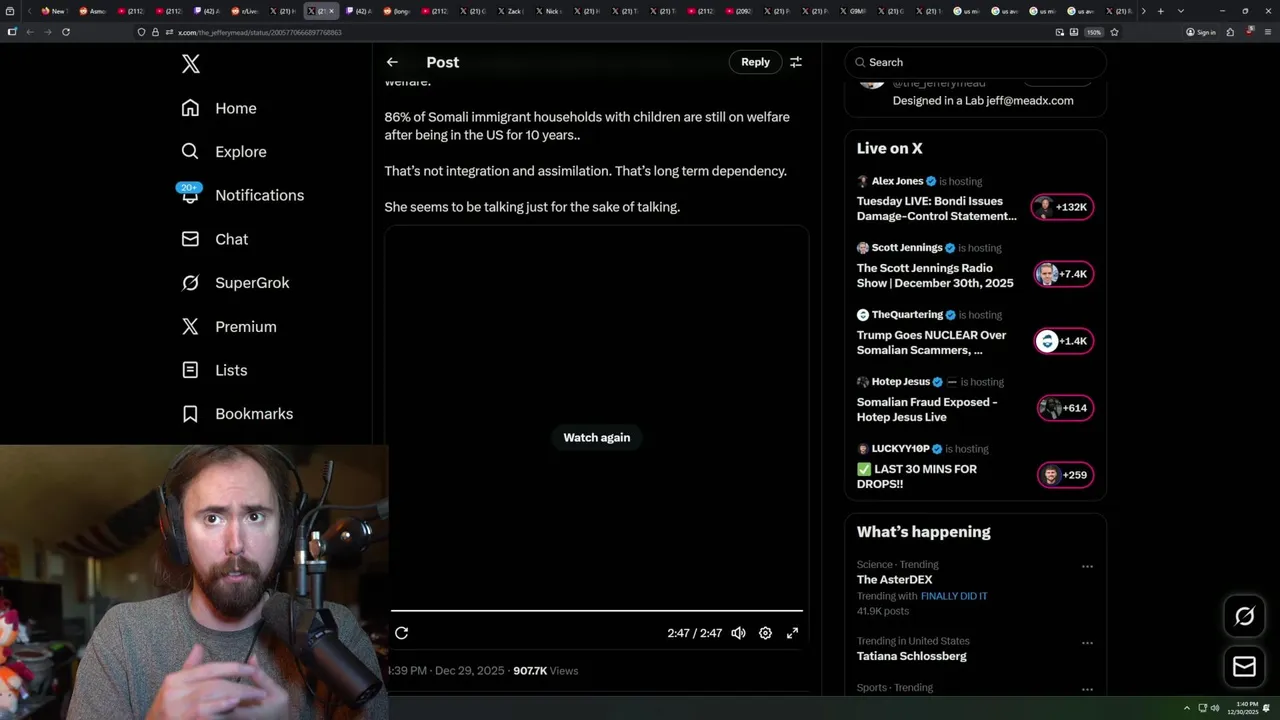
Task: Open the reply sort settings icon
Action: (796, 62)
